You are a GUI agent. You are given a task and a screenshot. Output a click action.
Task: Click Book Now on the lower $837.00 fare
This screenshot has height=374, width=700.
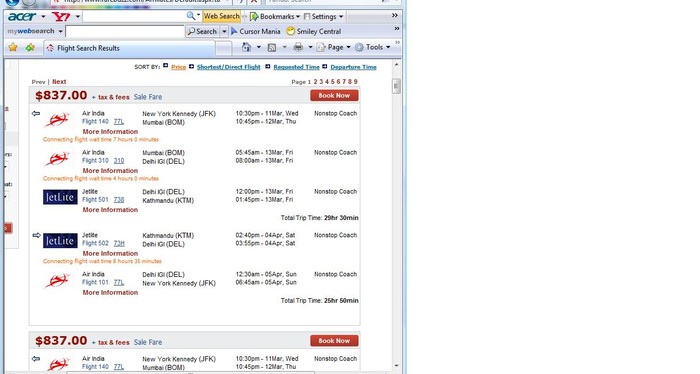334,341
